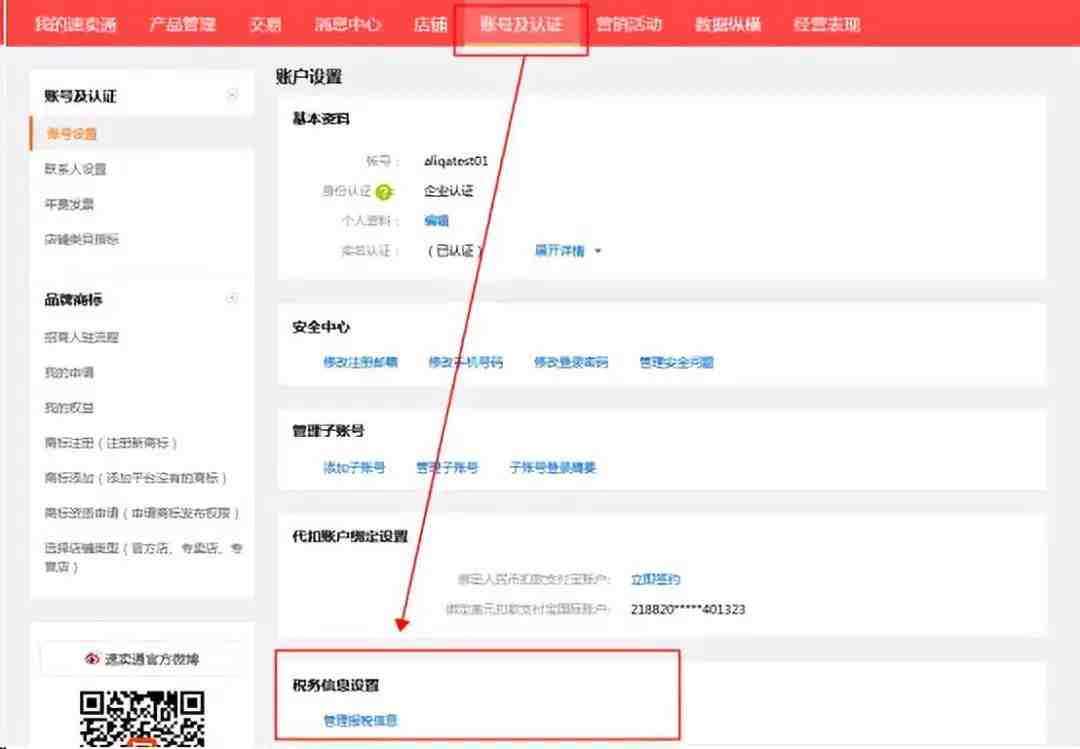Click the 立即签约 link
Image resolution: width=1080 pixels, height=749 pixels.
(655, 579)
